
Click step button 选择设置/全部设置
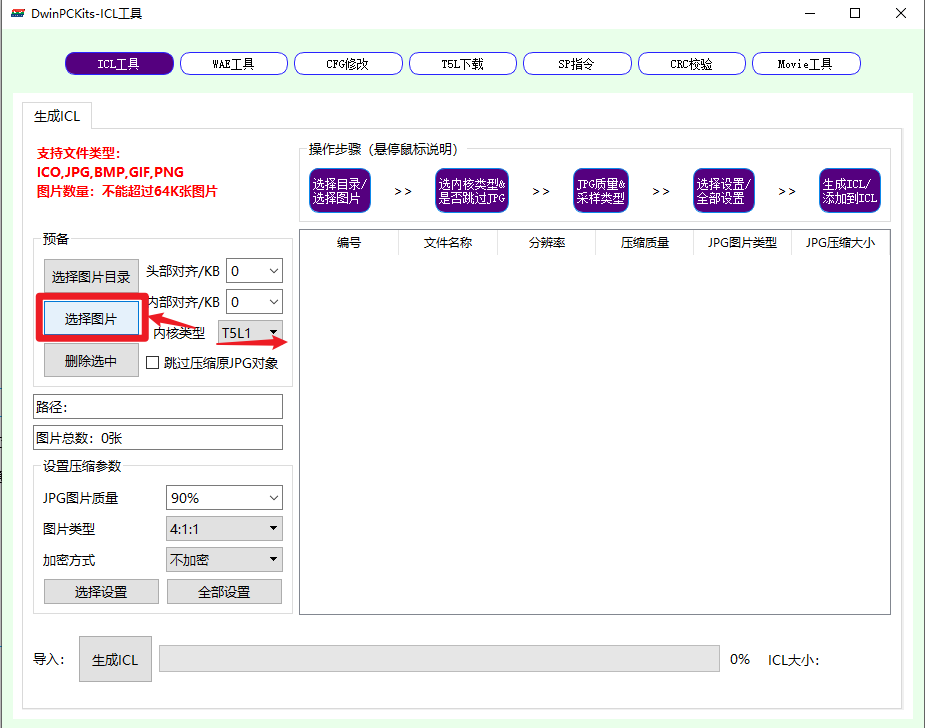click(723, 191)
